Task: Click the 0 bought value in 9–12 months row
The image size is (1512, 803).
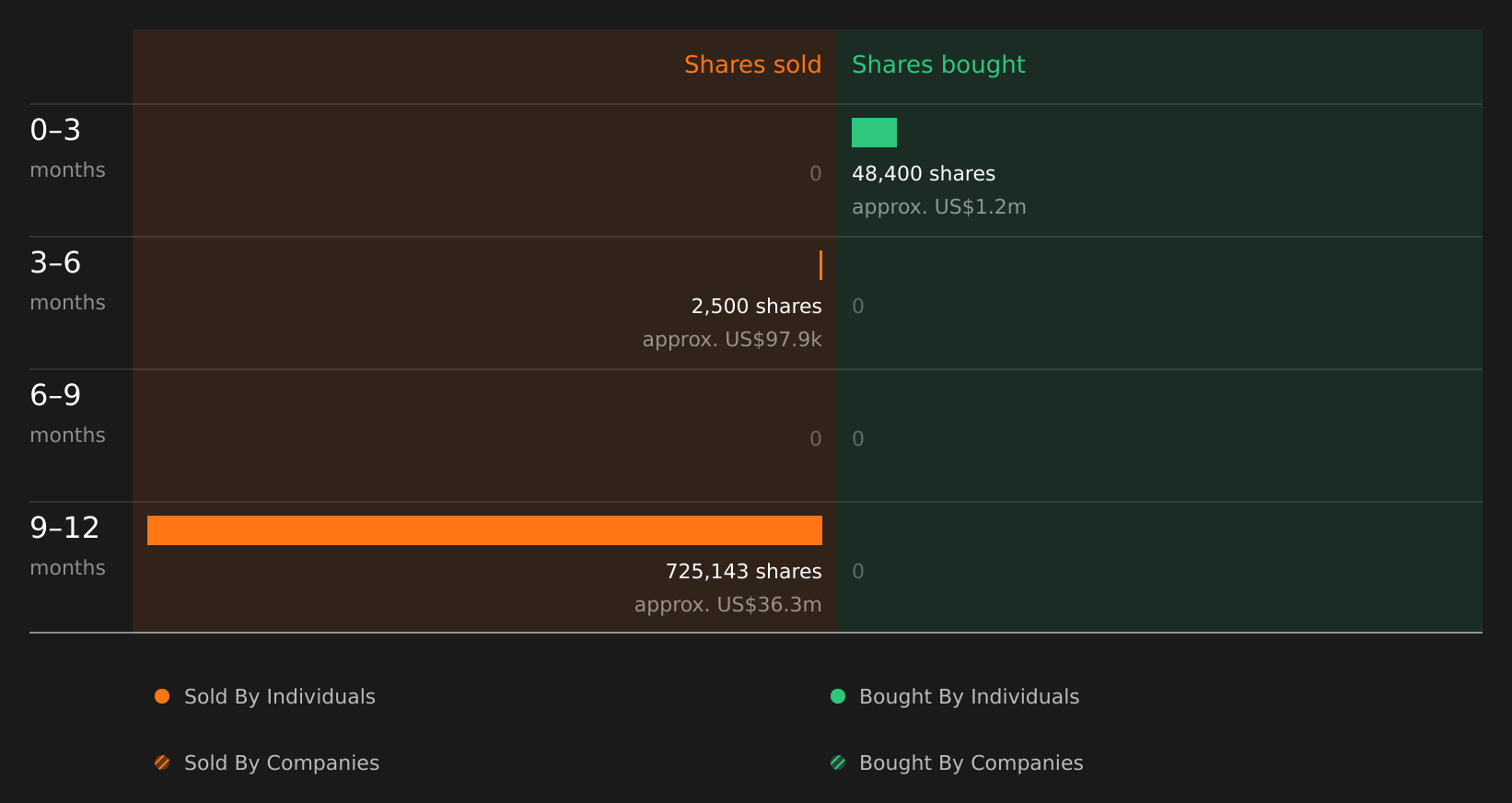Action: 858,572
